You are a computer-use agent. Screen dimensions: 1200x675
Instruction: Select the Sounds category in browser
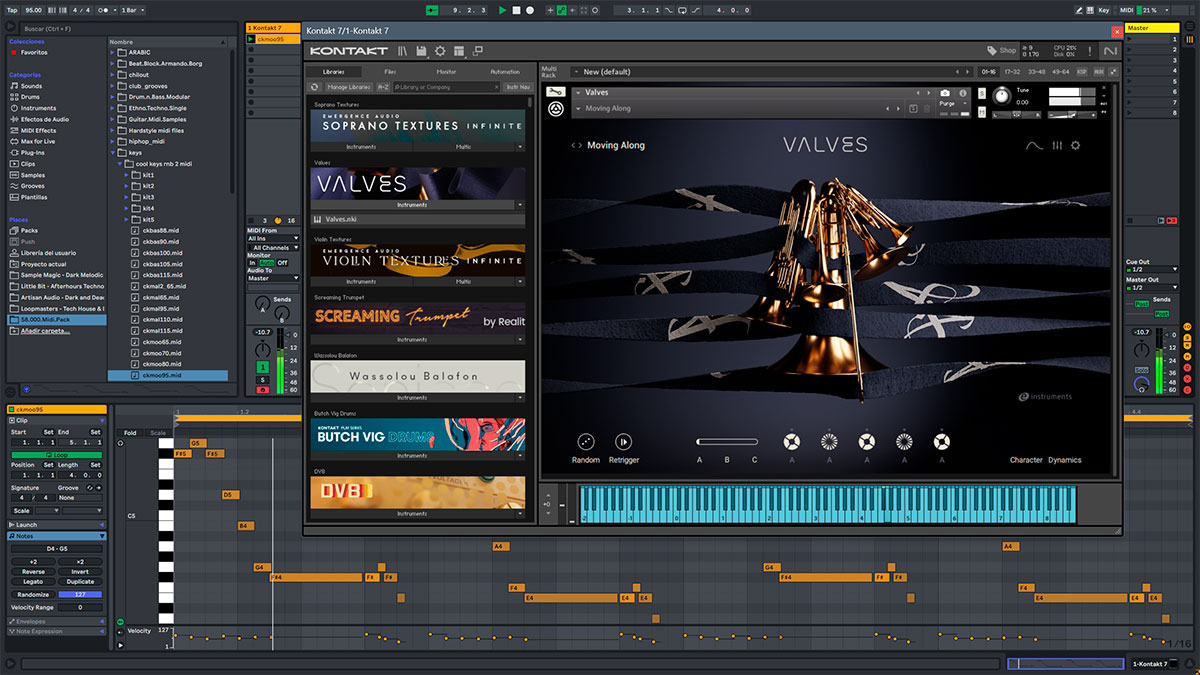click(31, 86)
